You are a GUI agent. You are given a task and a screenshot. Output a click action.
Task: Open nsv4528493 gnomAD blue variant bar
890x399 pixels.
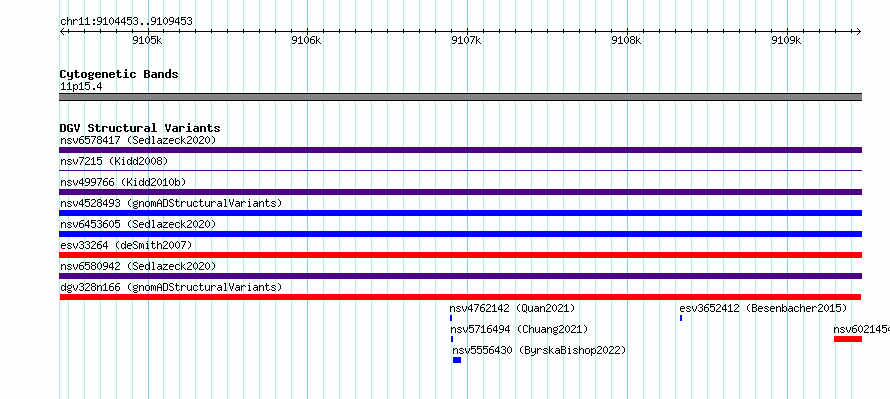460,213
